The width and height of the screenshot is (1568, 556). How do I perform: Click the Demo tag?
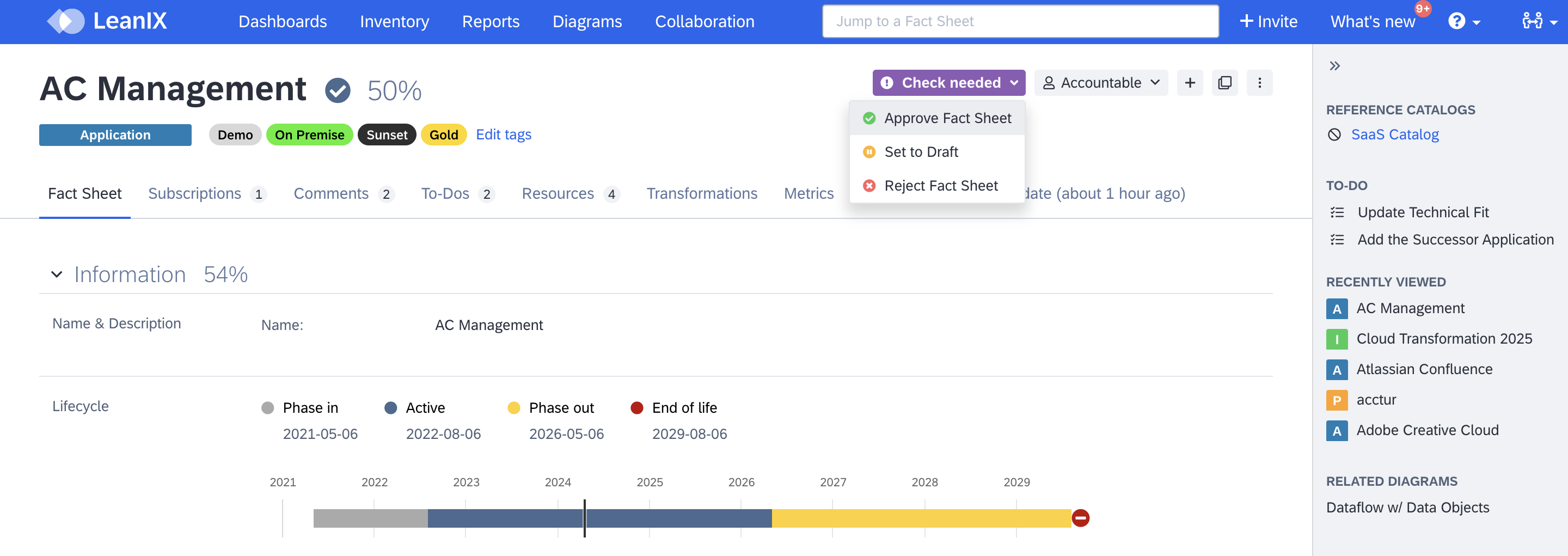[235, 135]
